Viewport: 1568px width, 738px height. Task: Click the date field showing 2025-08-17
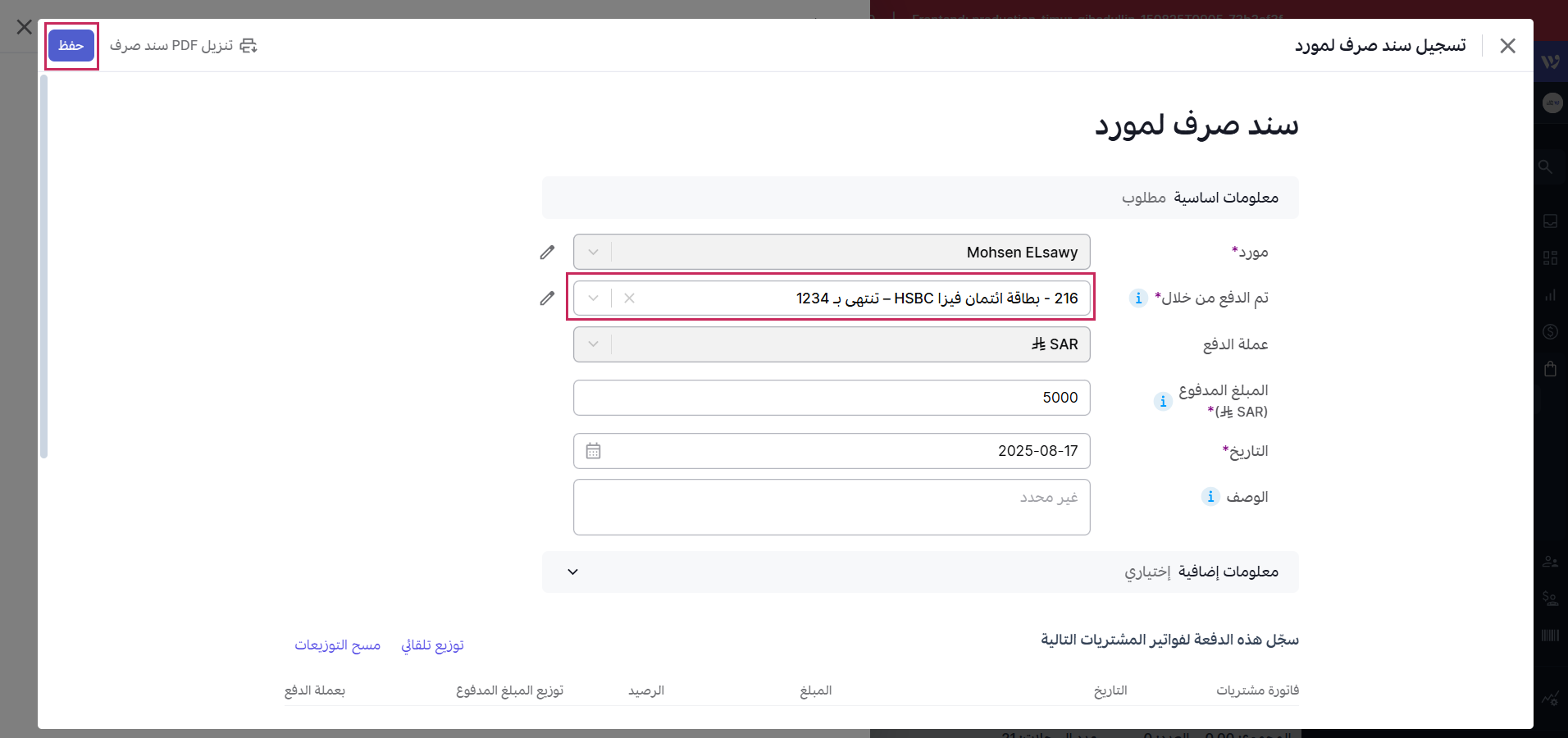845,451
